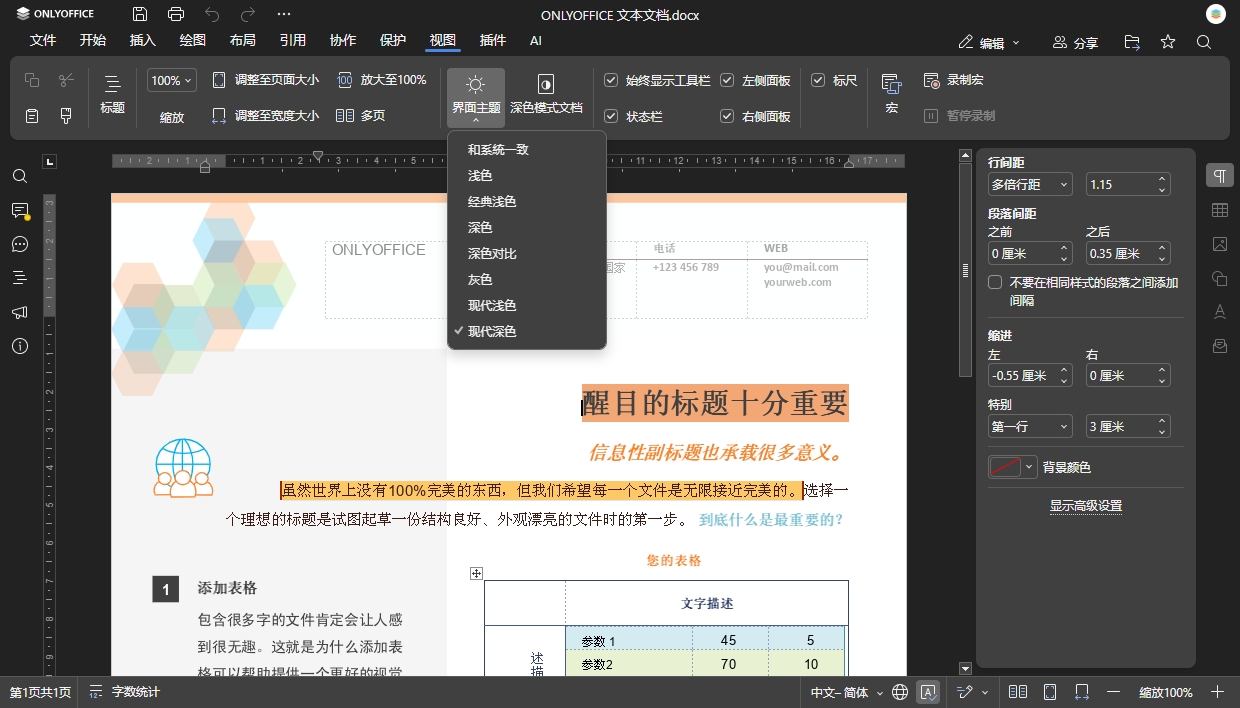Click the 背景颜色 color swatch

coord(1005,467)
